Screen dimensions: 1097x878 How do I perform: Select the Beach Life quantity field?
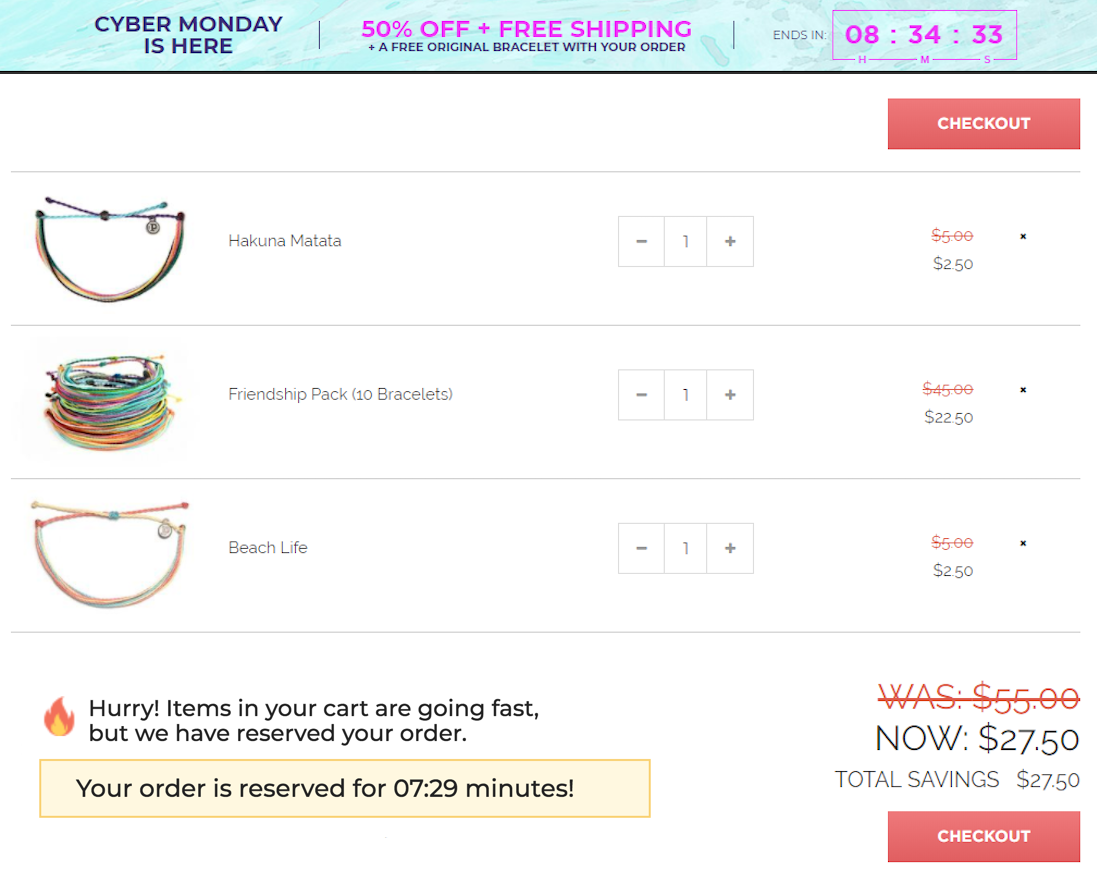[x=686, y=548]
